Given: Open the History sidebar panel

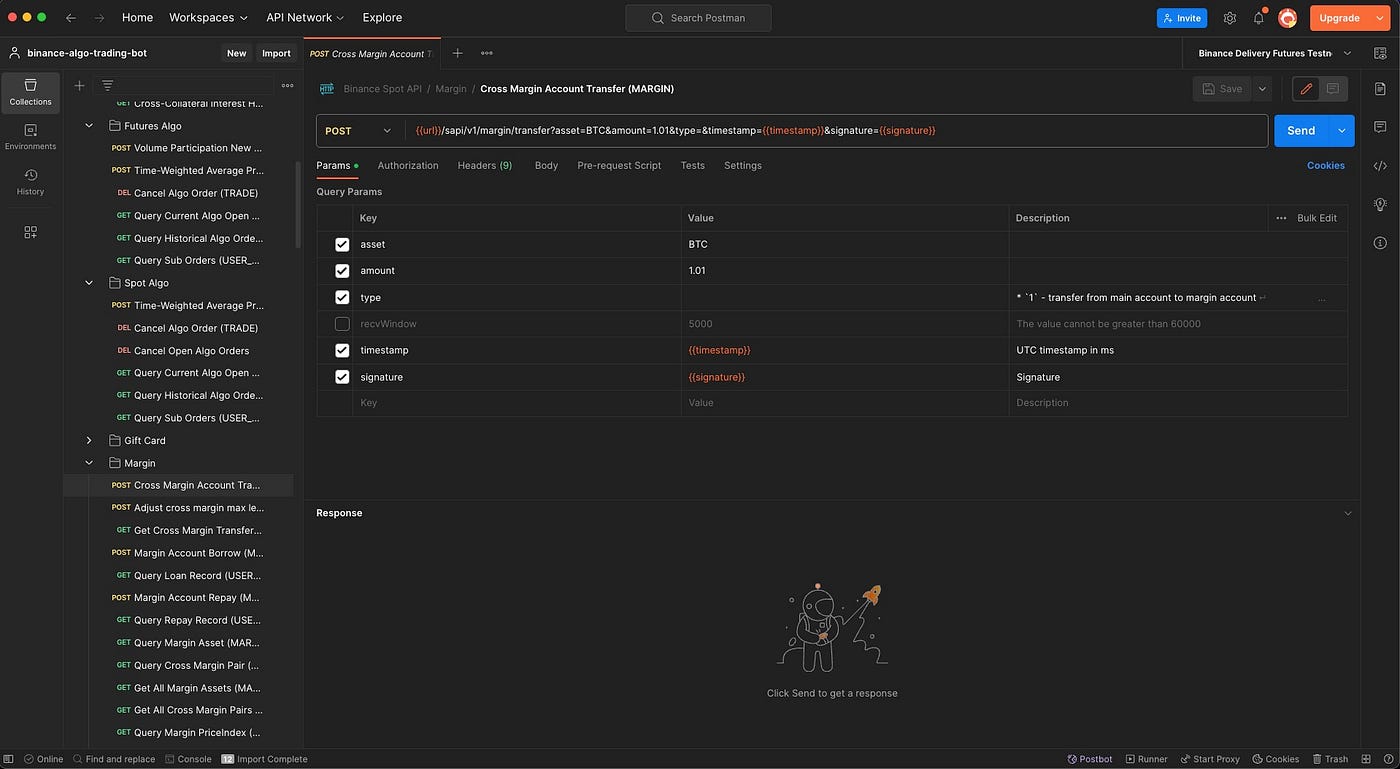Looking at the screenshot, I should click(x=30, y=182).
